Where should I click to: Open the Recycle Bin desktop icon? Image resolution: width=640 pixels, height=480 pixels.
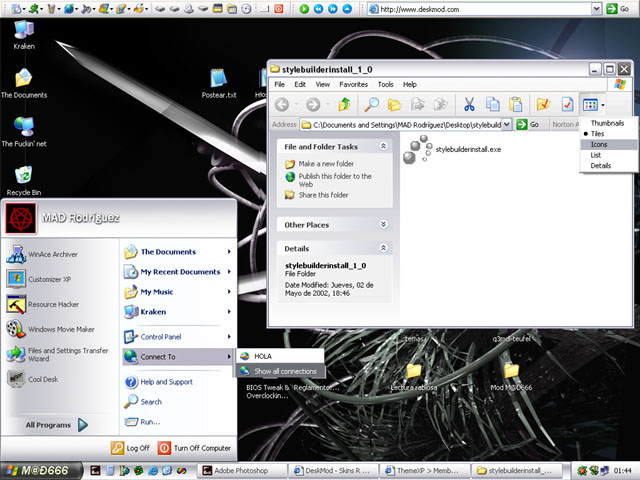[24, 175]
